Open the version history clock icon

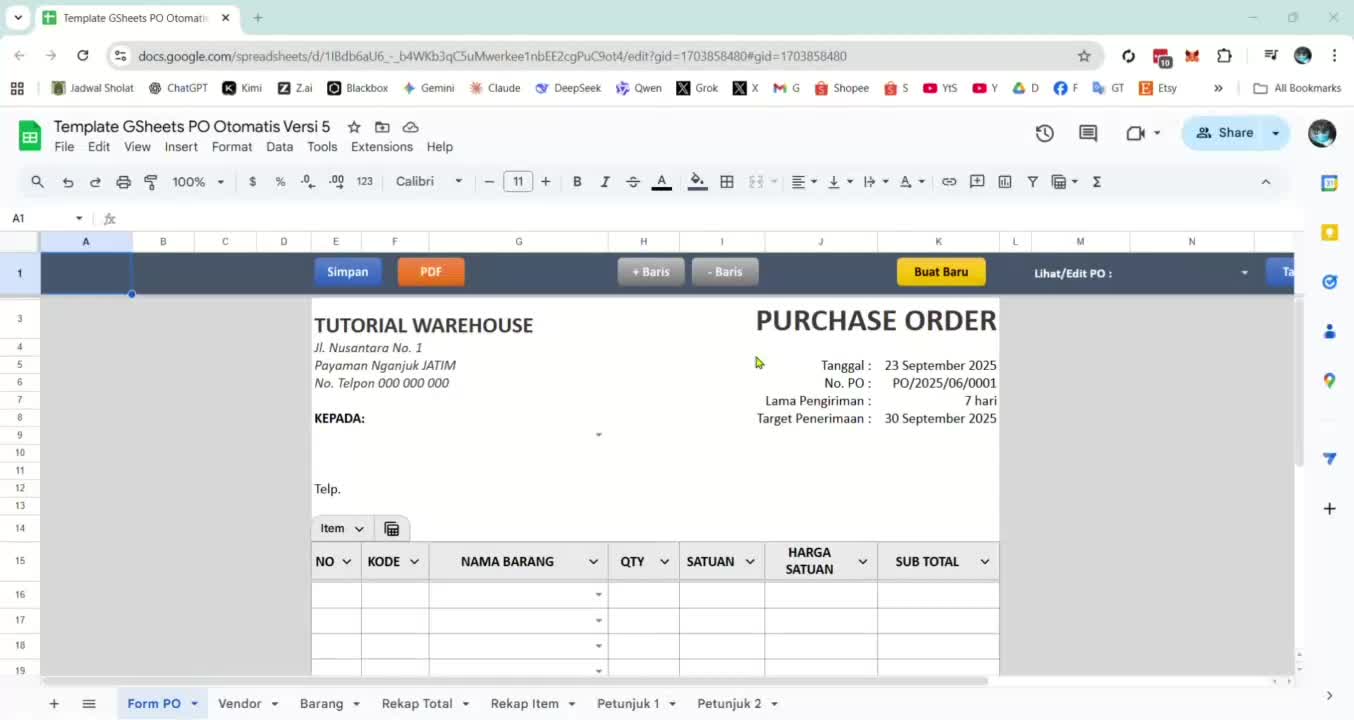click(x=1044, y=133)
